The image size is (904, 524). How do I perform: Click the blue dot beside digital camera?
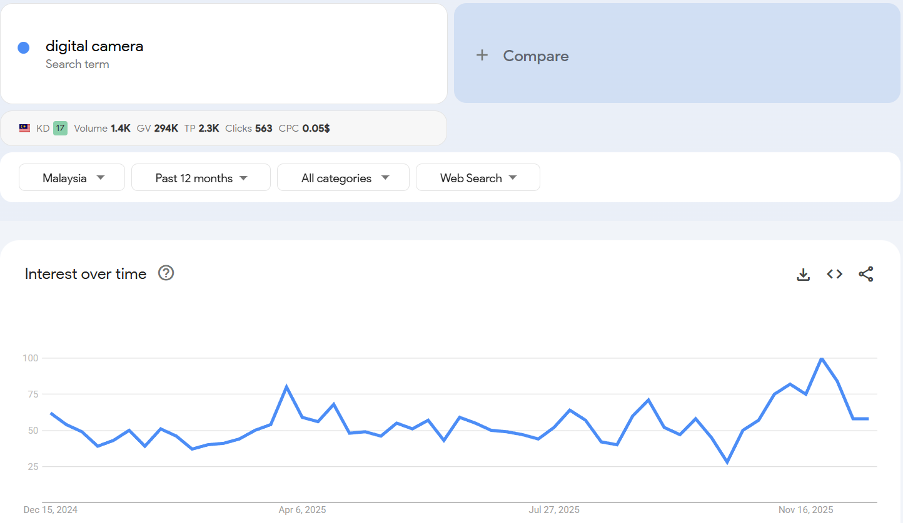[24, 48]
